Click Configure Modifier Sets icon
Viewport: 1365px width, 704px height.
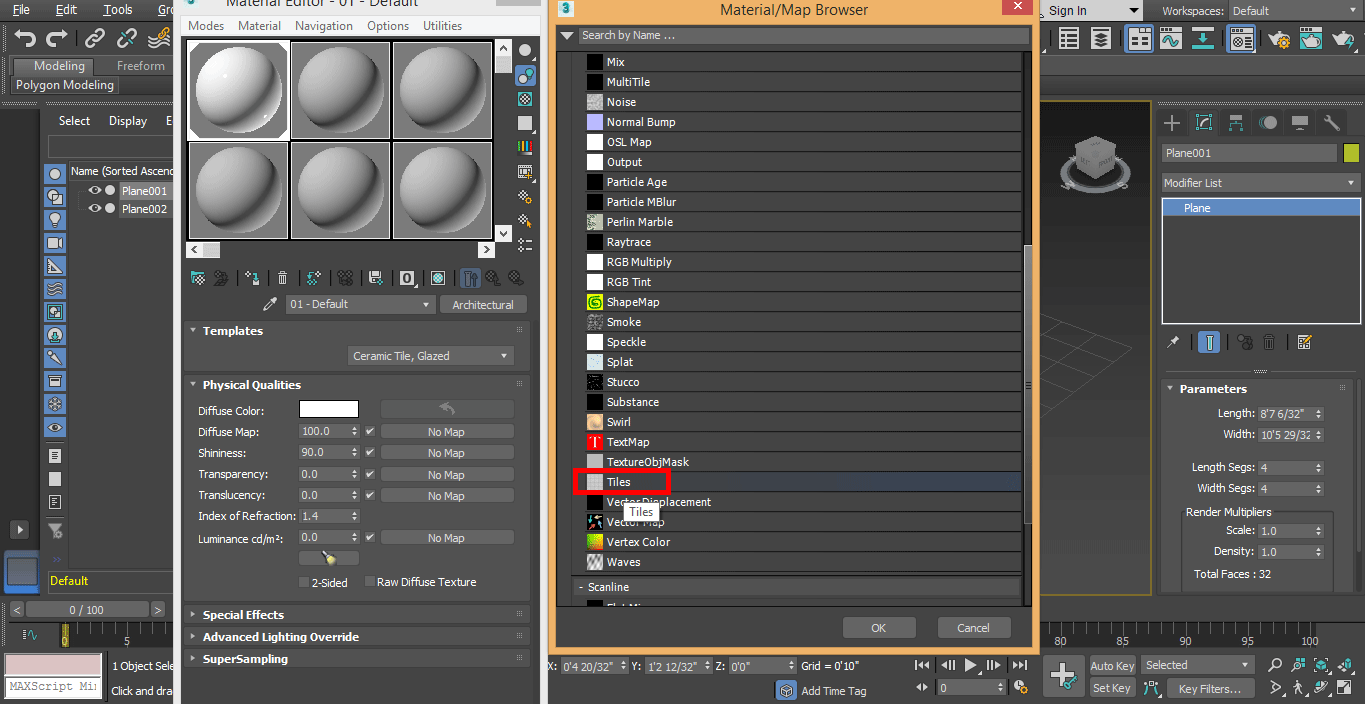tap(1304, 342)
